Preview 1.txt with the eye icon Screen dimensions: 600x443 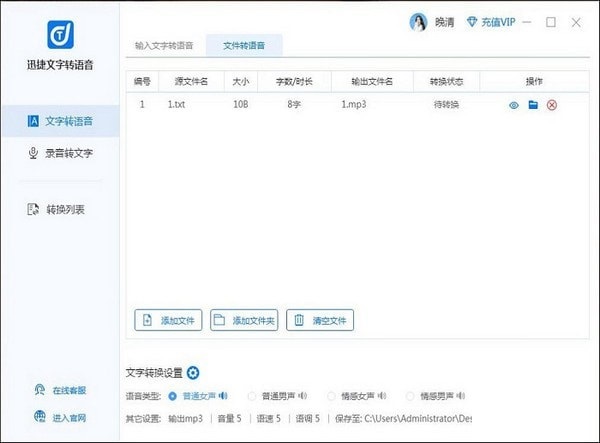(514, 105)
